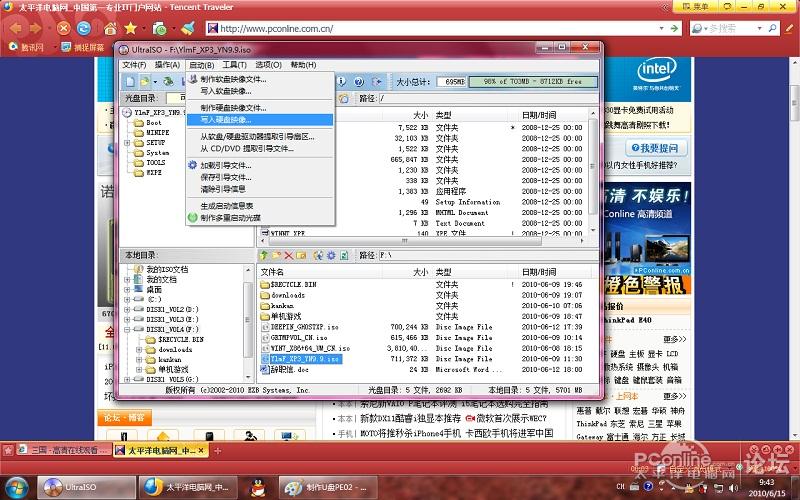Screen dimensions: 800x500
Task: Click the green up-folder icon in local toolbar
Action: coord(264,256)
